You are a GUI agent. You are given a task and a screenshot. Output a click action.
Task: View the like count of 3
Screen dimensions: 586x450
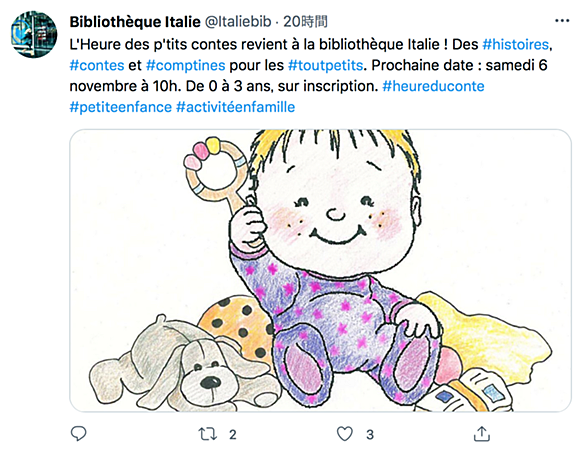coord(370,434)
